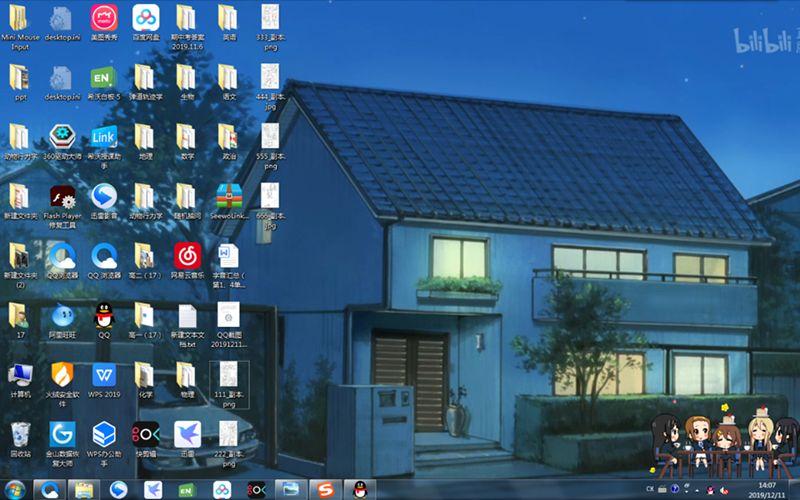The image size is (800, 500).
Task: Open the 阿里旺旺 desktop shortcut
Action: (61, 315)
